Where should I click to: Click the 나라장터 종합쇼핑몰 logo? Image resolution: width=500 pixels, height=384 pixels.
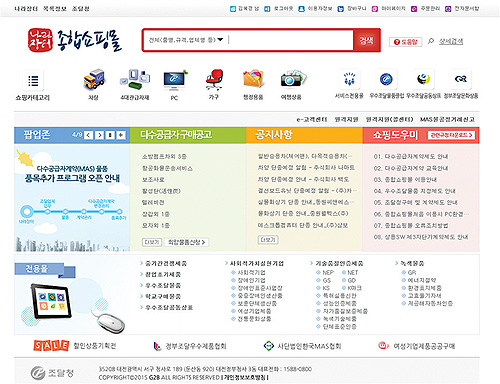pyautogui.click(x=75, y=40)
